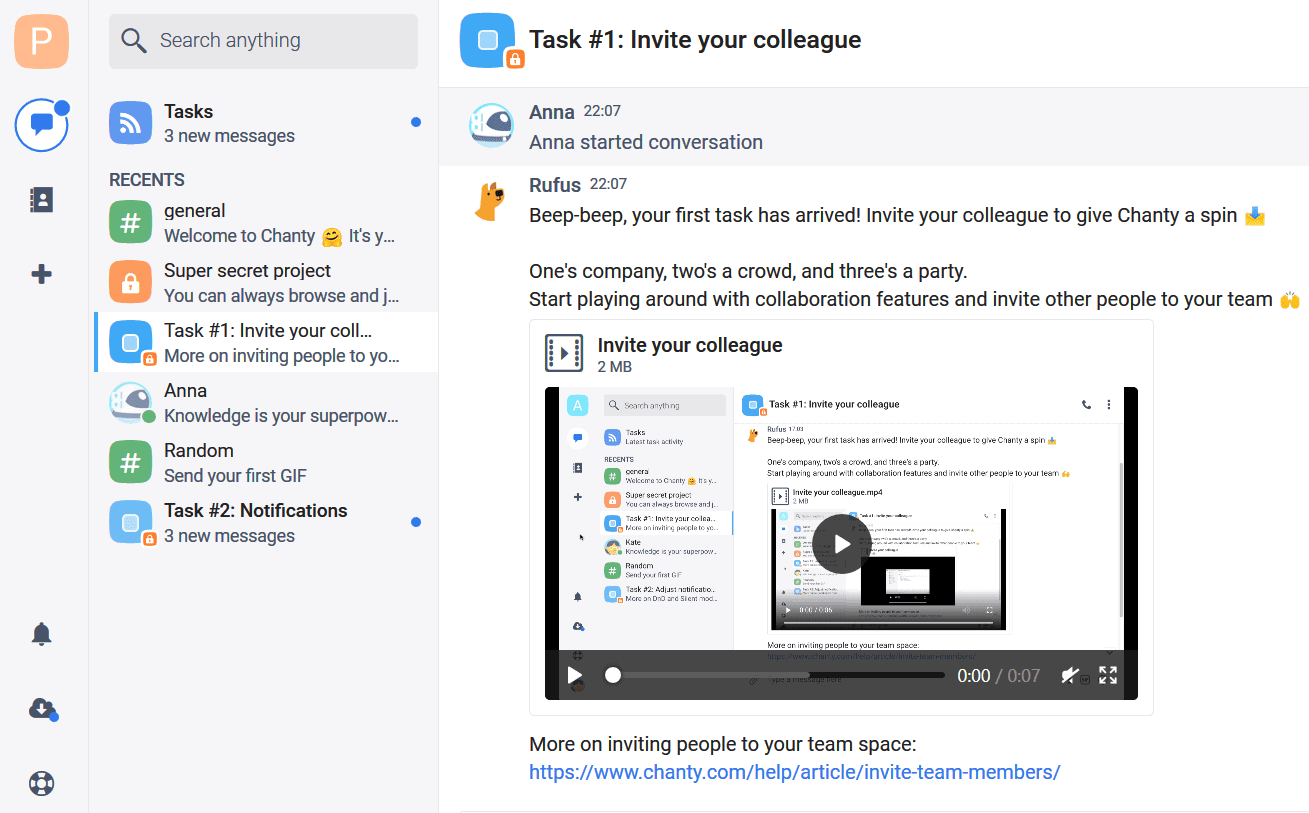Screen dimensions: 1309x813
Task: Click Super secret project lock icon
Action: coord(130,282)
